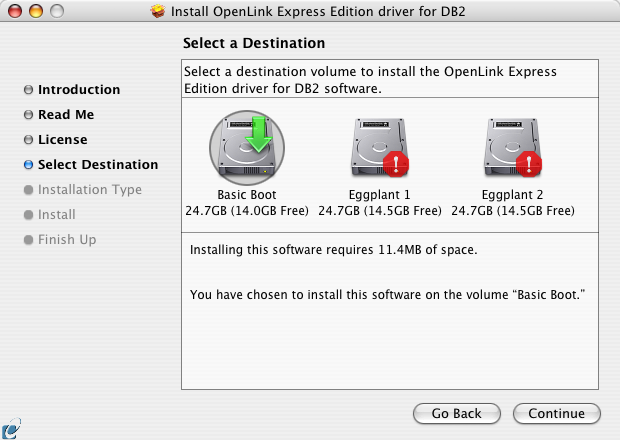Screen dimensions: 620x440
Task: Pick the Eggplant 2 disk icon
Action: tap(512, 147)
